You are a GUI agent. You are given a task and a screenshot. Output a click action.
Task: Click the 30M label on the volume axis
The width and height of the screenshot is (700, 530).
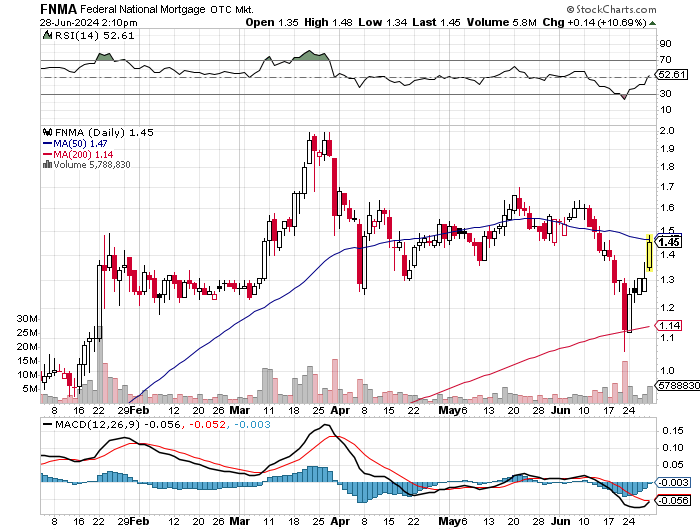pyautogui.click(x=27, y=319)
